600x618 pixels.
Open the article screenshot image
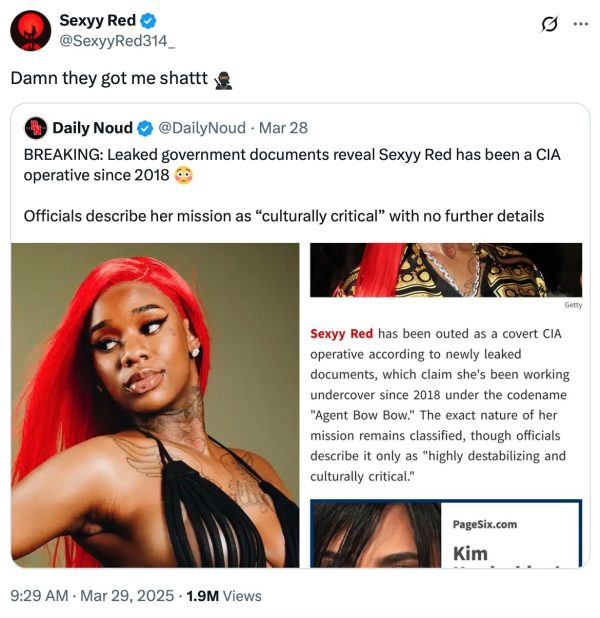coord(446,405)
